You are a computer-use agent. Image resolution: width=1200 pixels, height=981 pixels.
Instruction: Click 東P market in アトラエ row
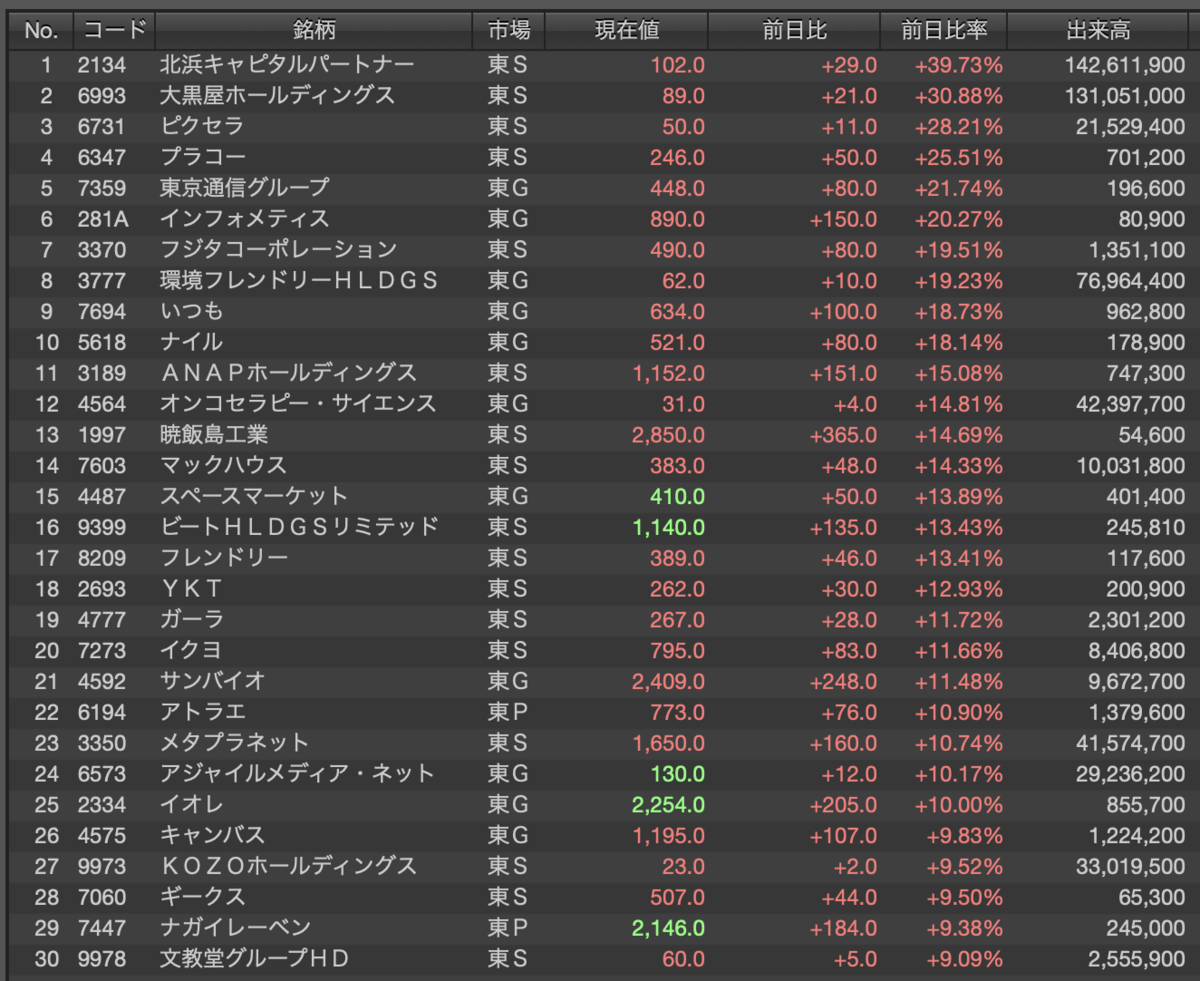pyautogui.click(x=507, y=712)
